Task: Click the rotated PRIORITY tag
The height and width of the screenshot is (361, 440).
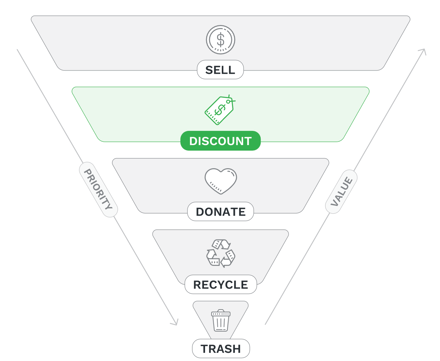Action: tap(98, 189)
